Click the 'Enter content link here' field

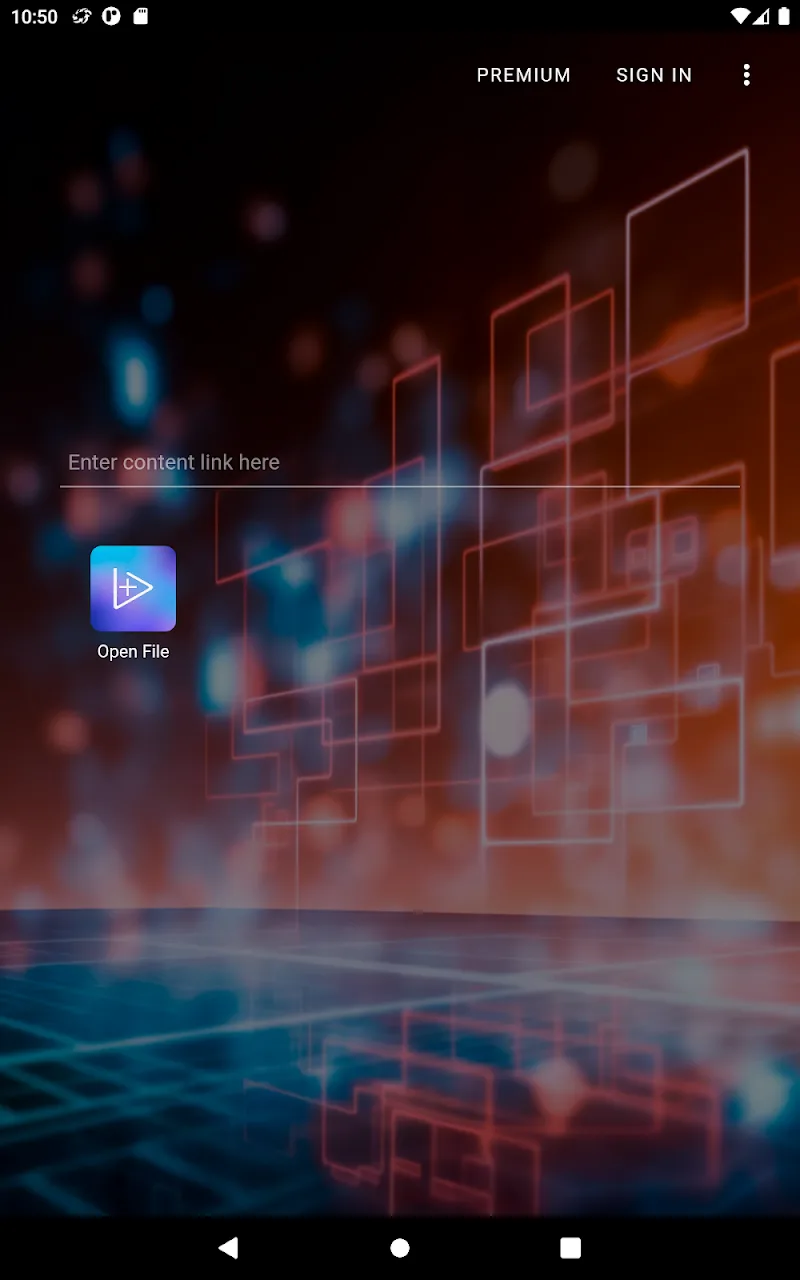point(400,462)
